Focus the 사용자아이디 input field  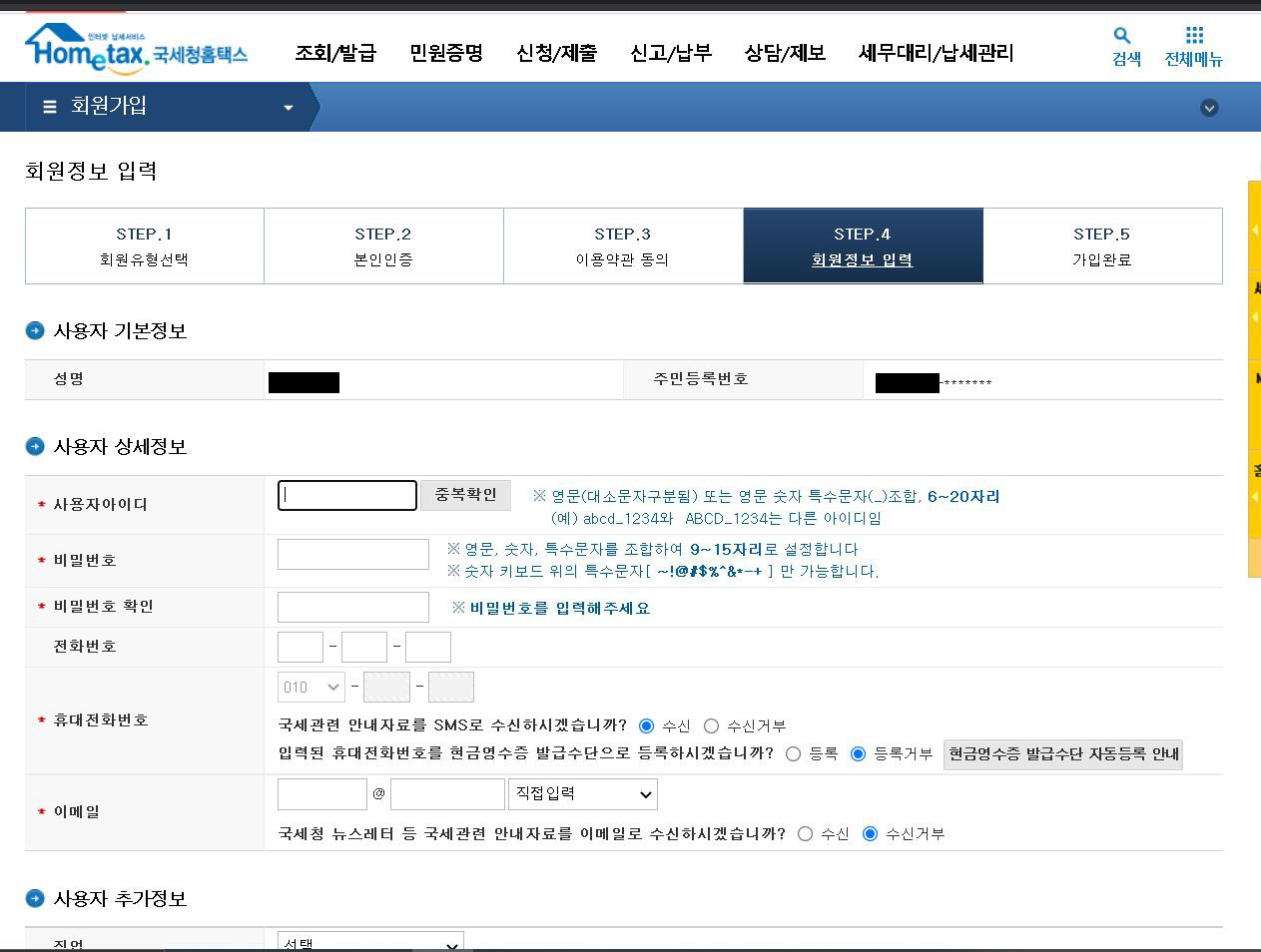pyautogui.click(x=347, y=496)
